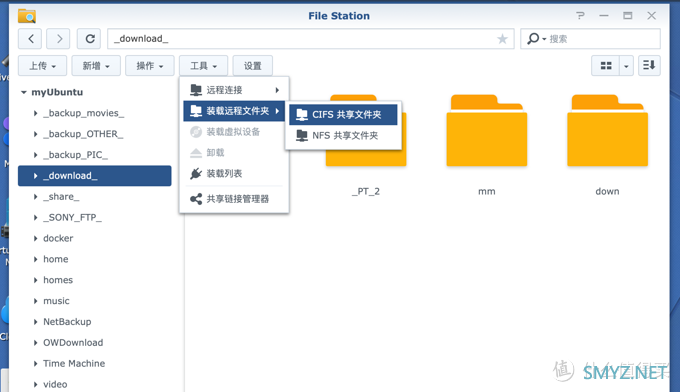Image resolution: width=680 pixels, height=392 pixels.
Task: Open the sort order icon button
Action: [x=649, y=65]
